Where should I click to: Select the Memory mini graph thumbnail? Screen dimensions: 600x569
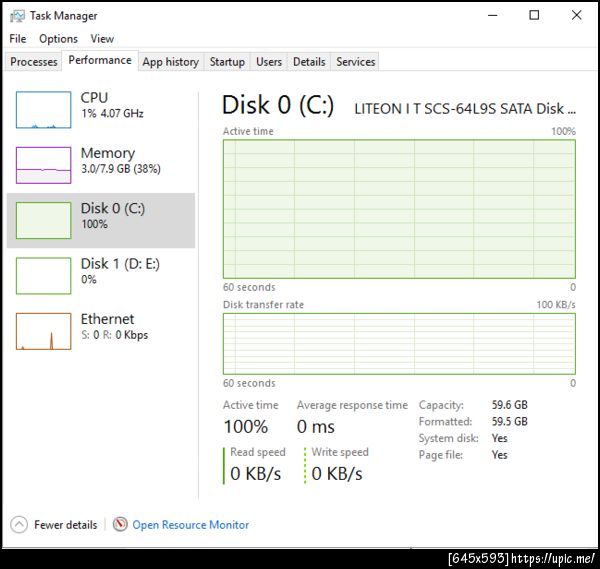click(x=43, y=165)
